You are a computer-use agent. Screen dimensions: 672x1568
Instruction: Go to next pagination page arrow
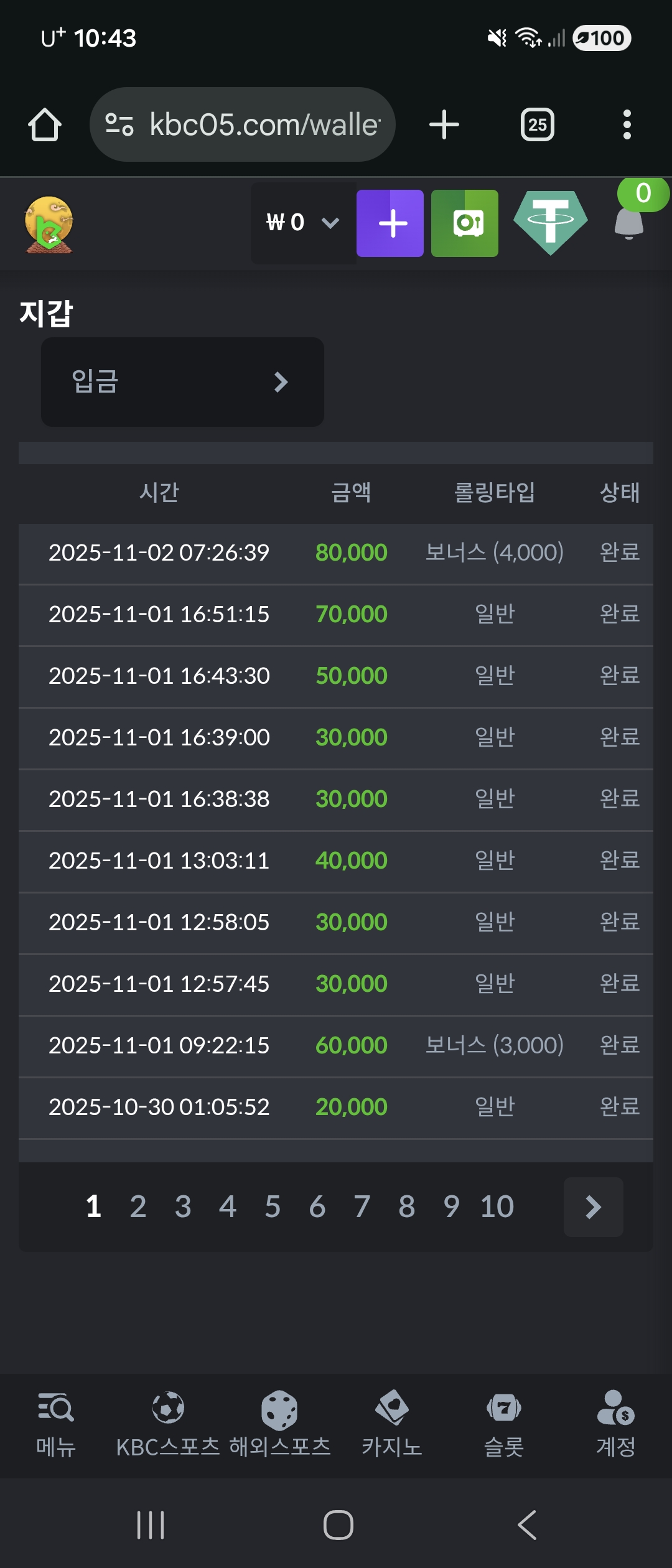pos(593,1207)
